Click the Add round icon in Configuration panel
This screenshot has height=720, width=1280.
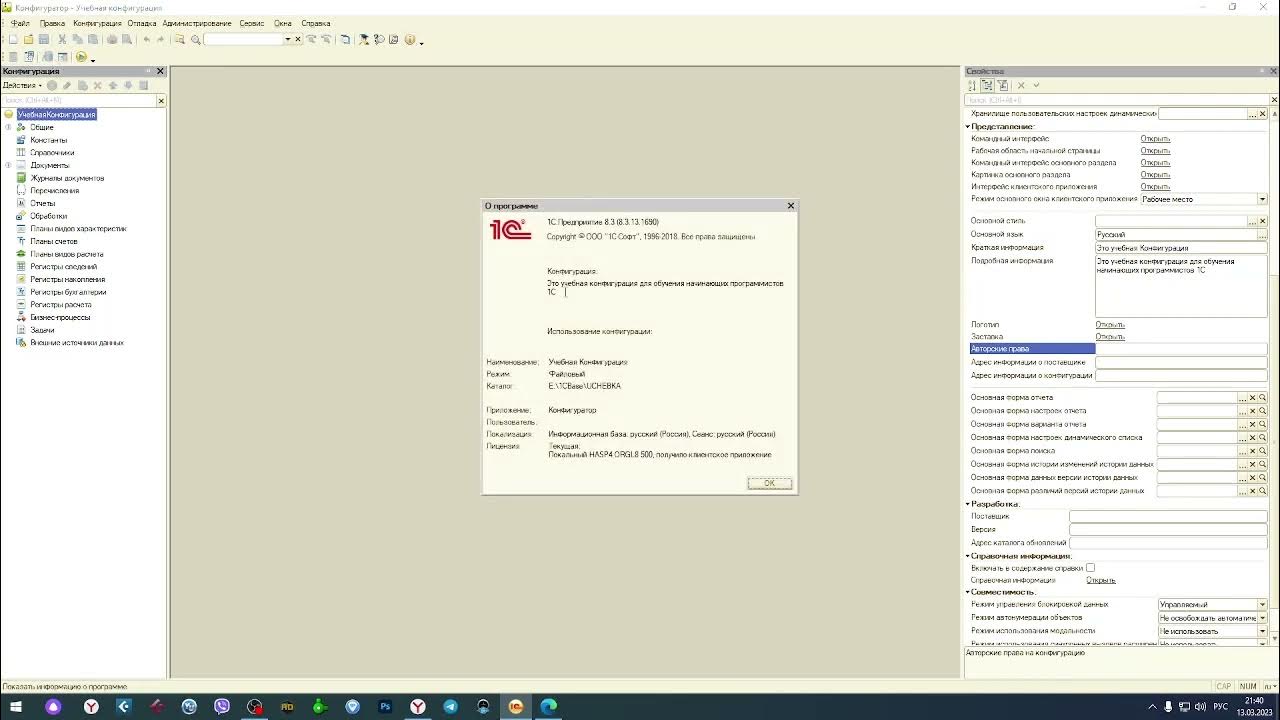(x=52, y=85)
